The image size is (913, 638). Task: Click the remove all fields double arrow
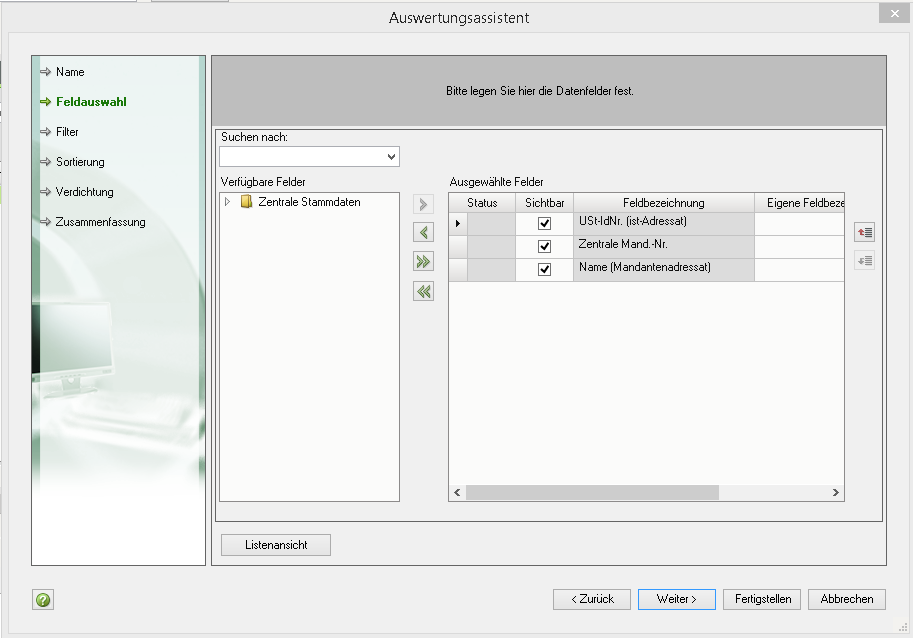[x=424, y=291]
